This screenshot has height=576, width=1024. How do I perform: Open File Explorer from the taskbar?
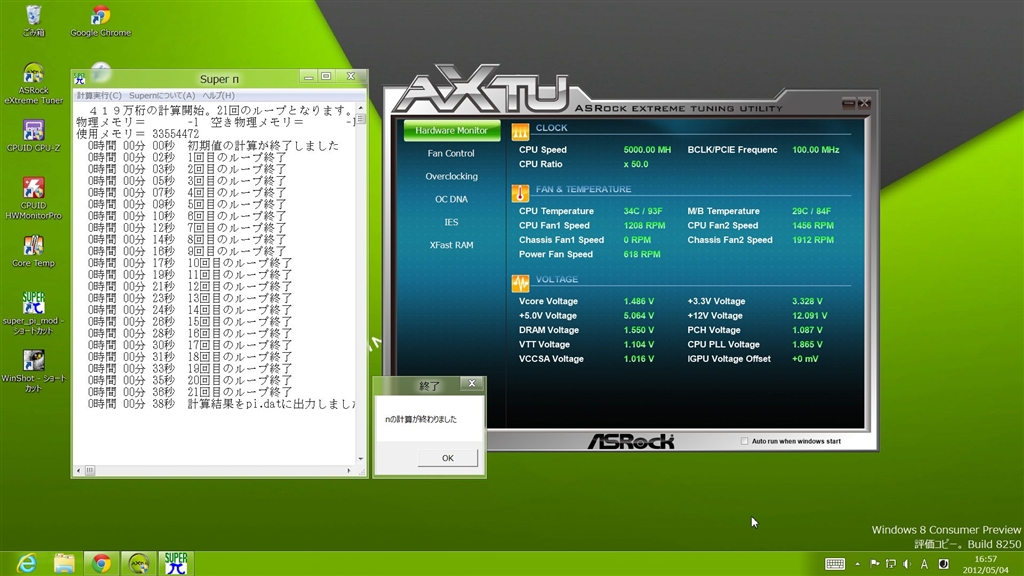(x=64, y=563)
